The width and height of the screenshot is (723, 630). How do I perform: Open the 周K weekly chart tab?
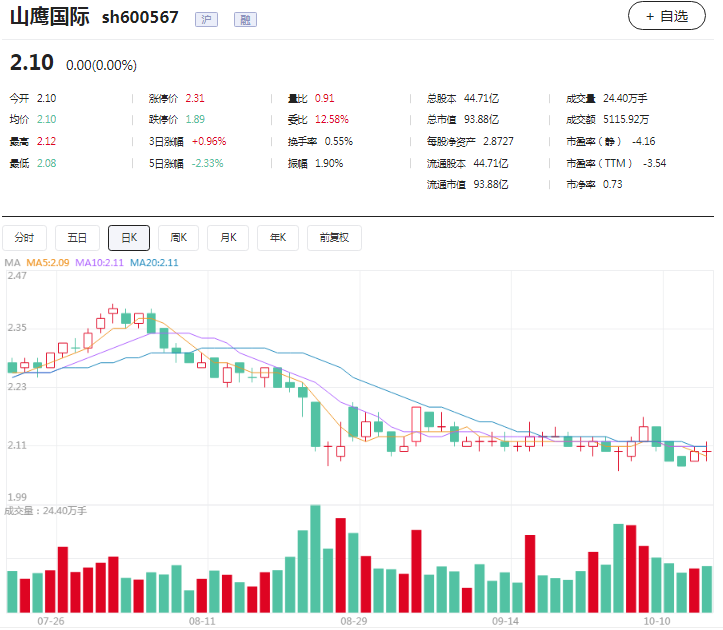[179, 238]
